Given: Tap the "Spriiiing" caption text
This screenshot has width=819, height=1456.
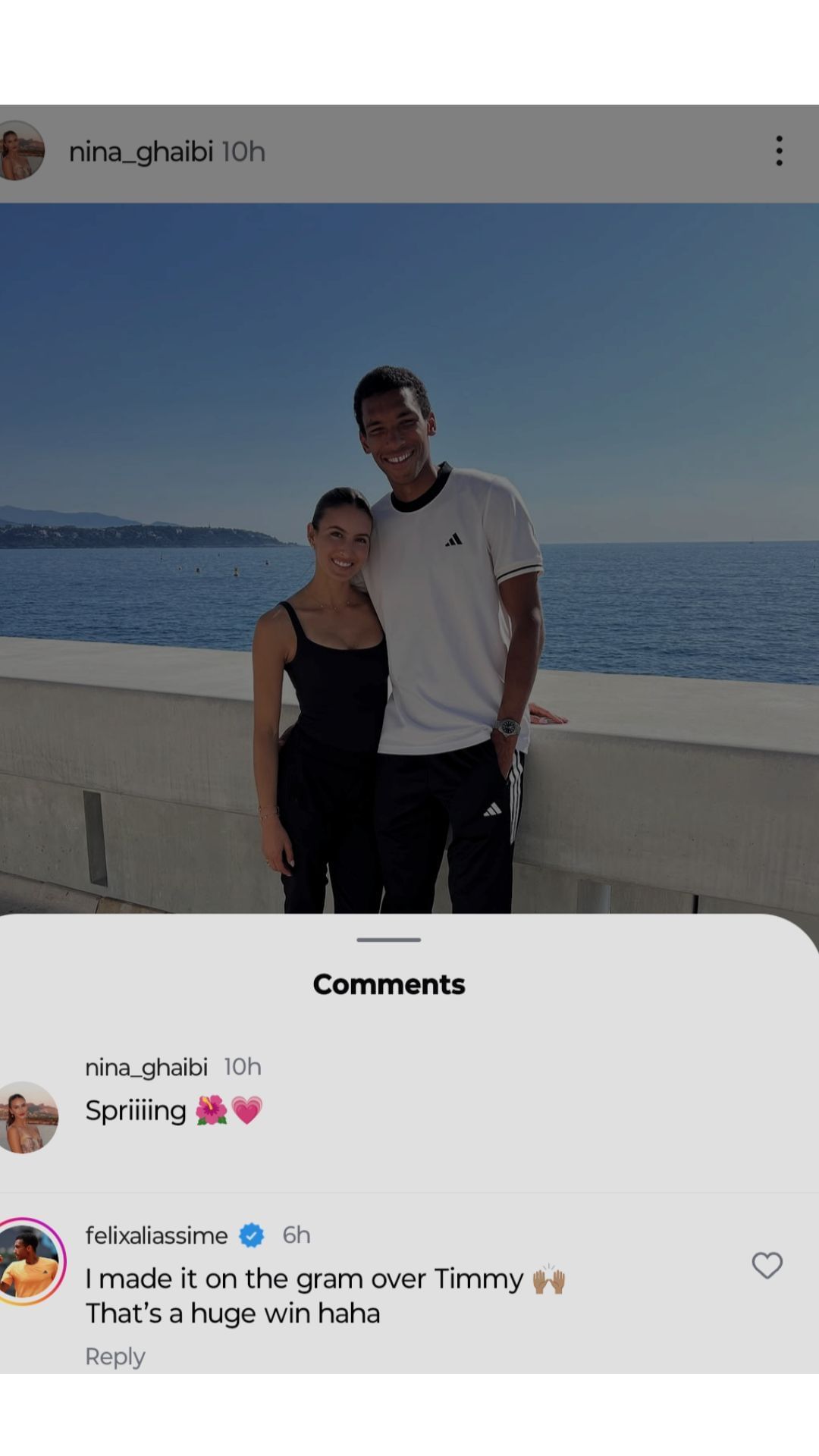Looking at the screenshot, I should coord(136,1111).
